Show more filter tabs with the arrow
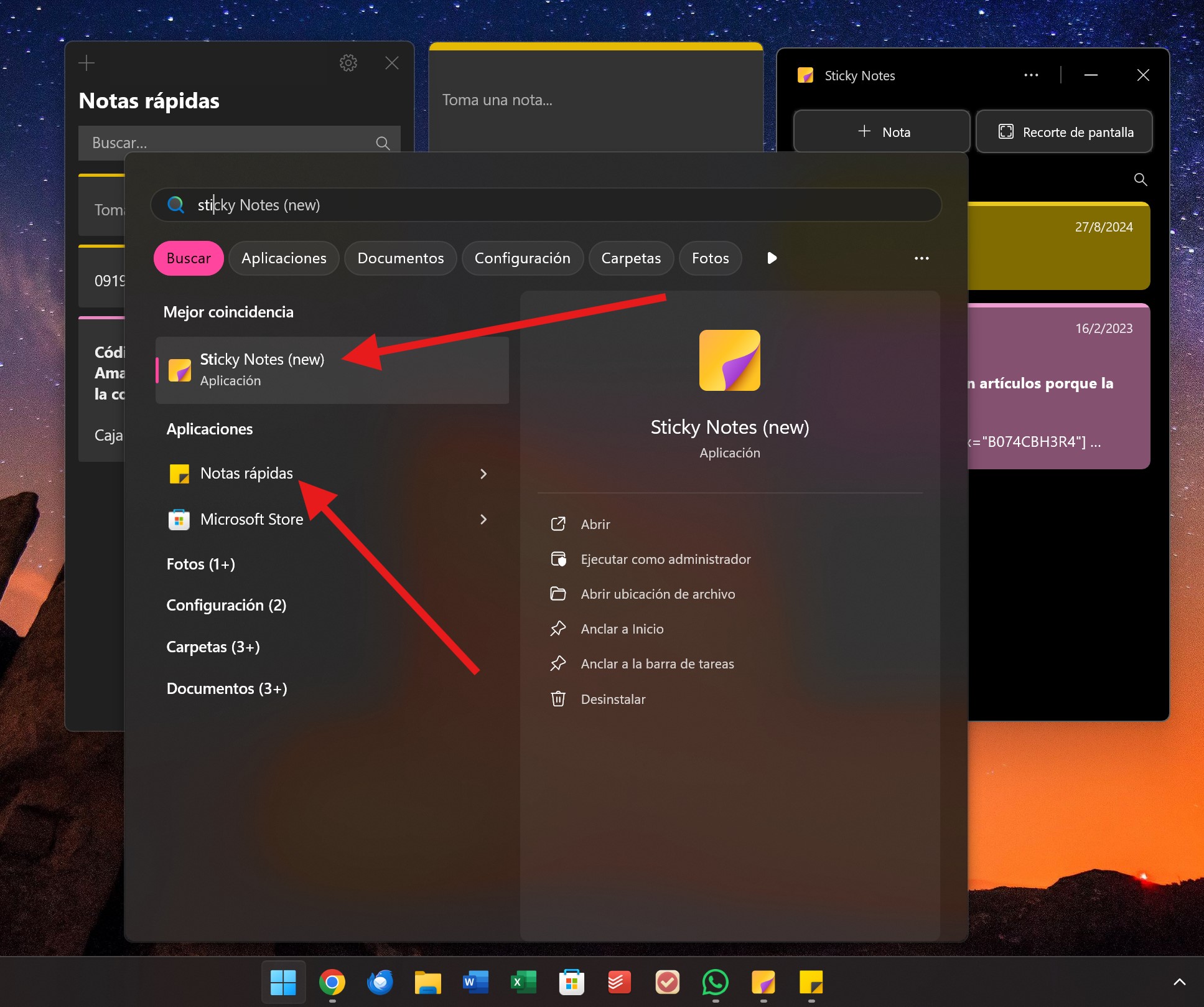The width and height of the screenshot is (1204, 1007). tap(772, 258)
